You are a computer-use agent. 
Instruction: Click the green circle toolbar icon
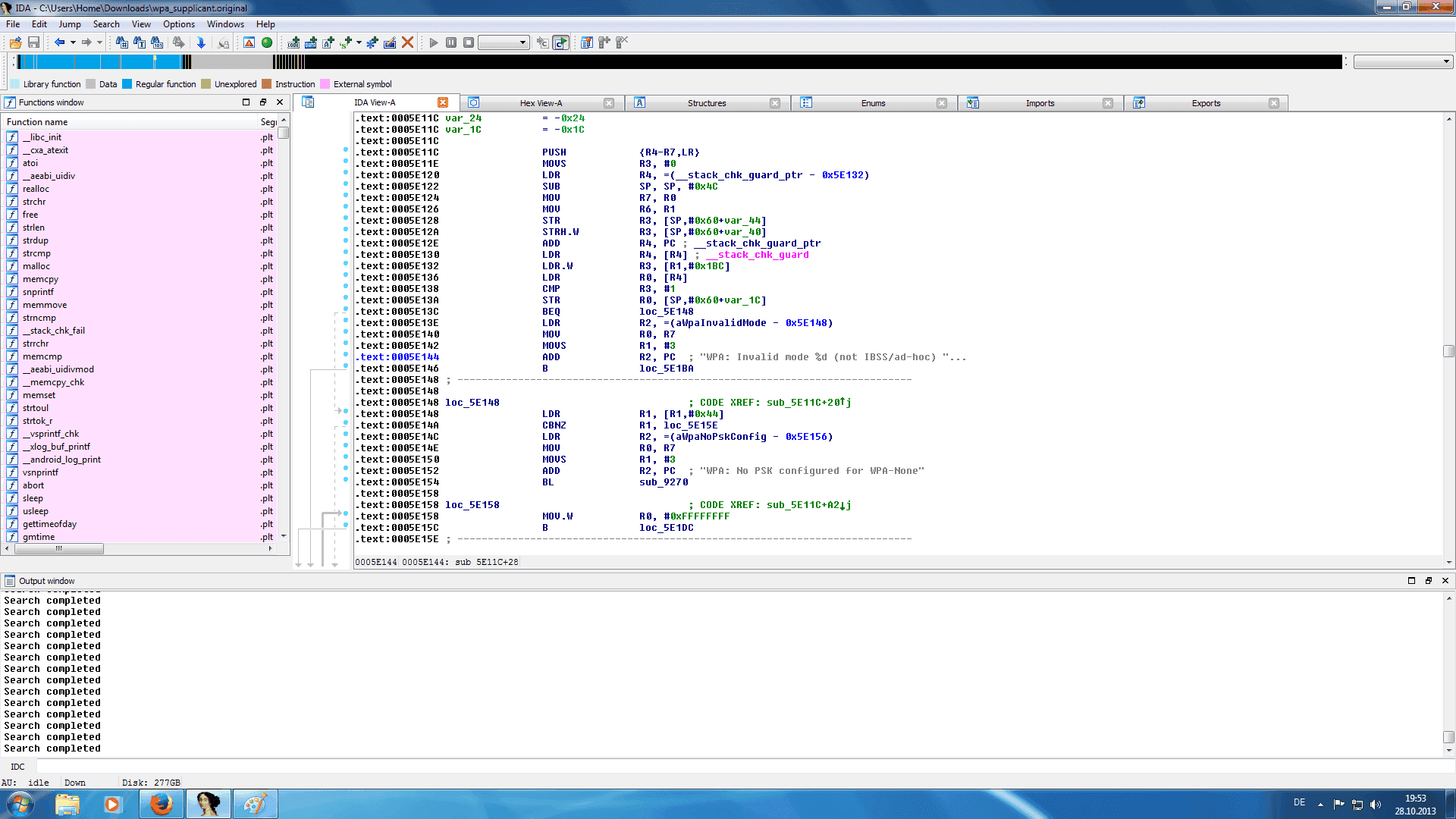[267, 42]
